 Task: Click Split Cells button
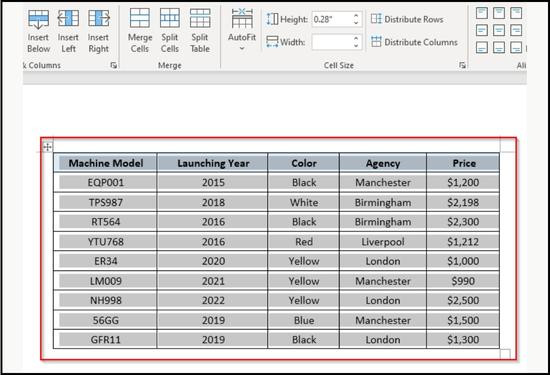point(170,31)
